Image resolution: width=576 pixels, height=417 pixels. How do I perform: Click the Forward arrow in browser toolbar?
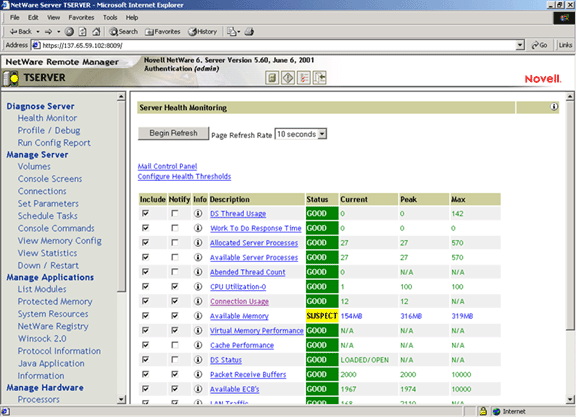click(x=48, y=32)
